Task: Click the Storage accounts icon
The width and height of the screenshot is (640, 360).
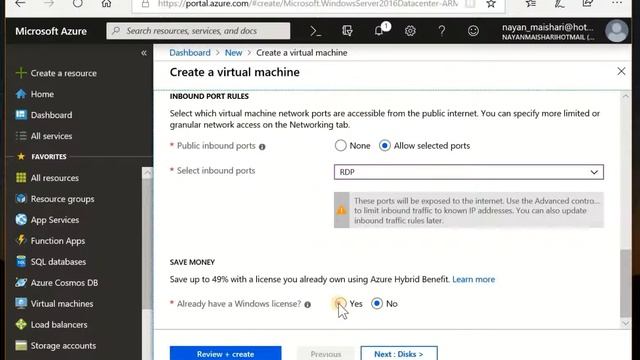Action: pos(21,345)
